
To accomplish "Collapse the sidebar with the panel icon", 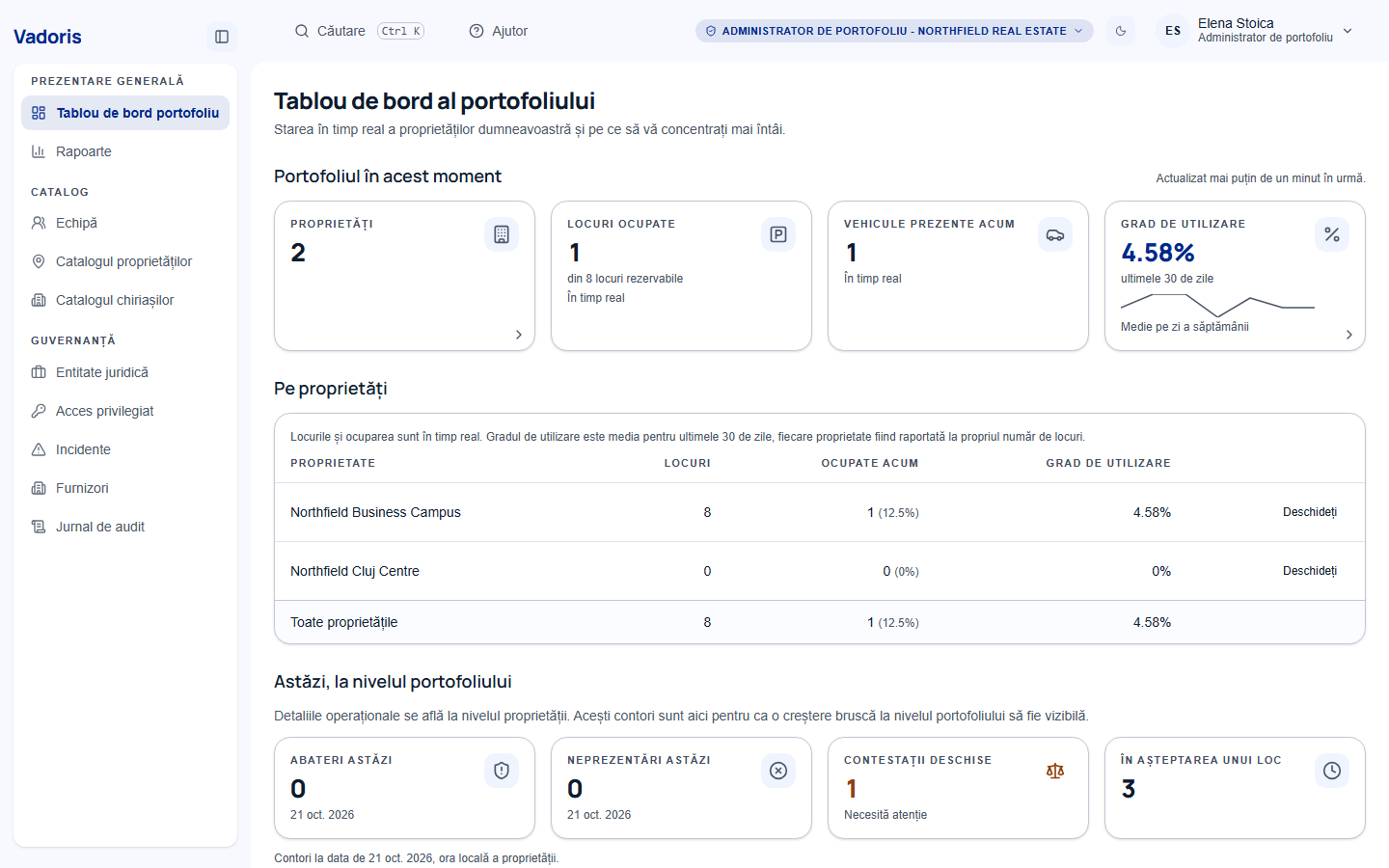I will click(x=222, y=37).
